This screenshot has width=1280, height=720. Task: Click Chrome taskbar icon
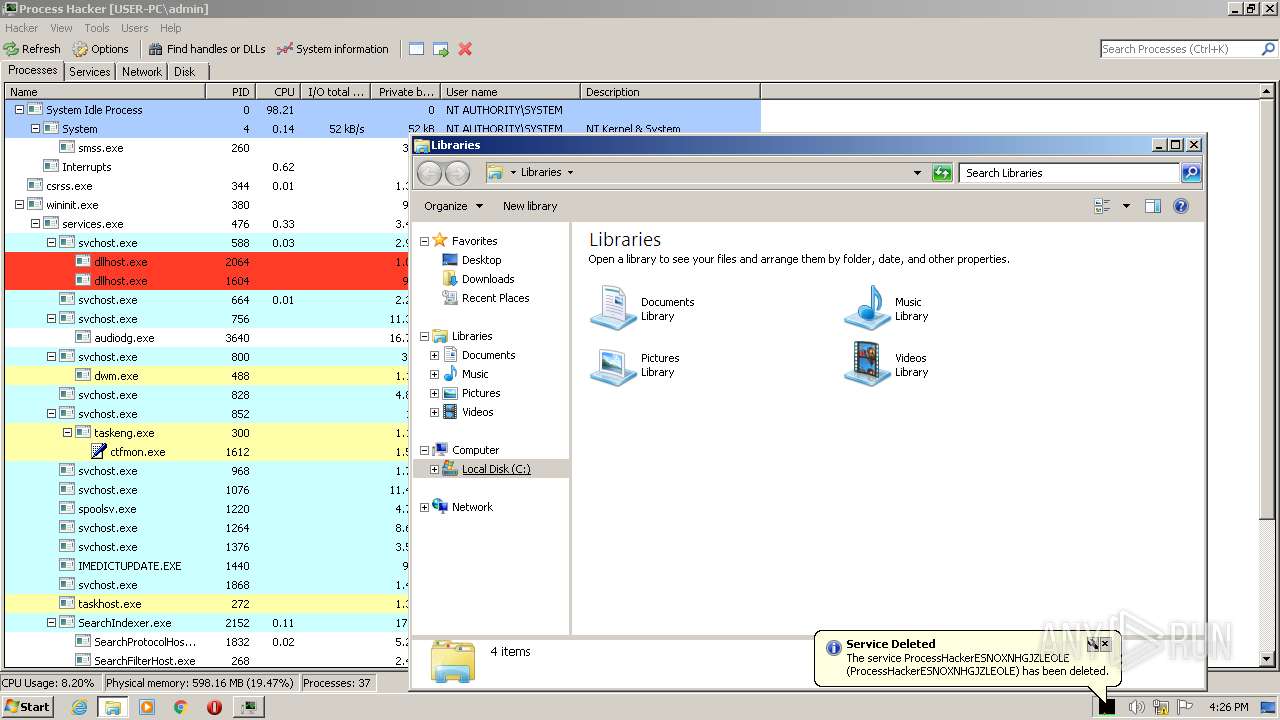[x=181, y=707]
